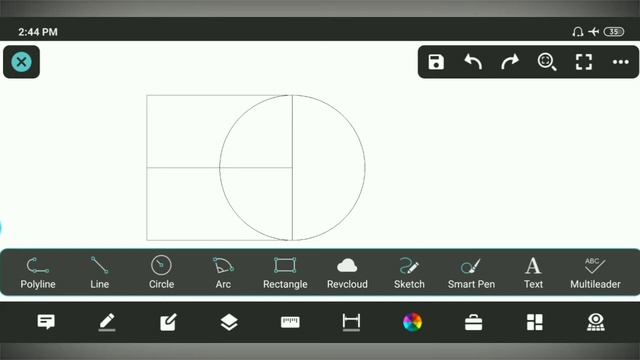Select the Rectangle draw tool

coord(285,273)
